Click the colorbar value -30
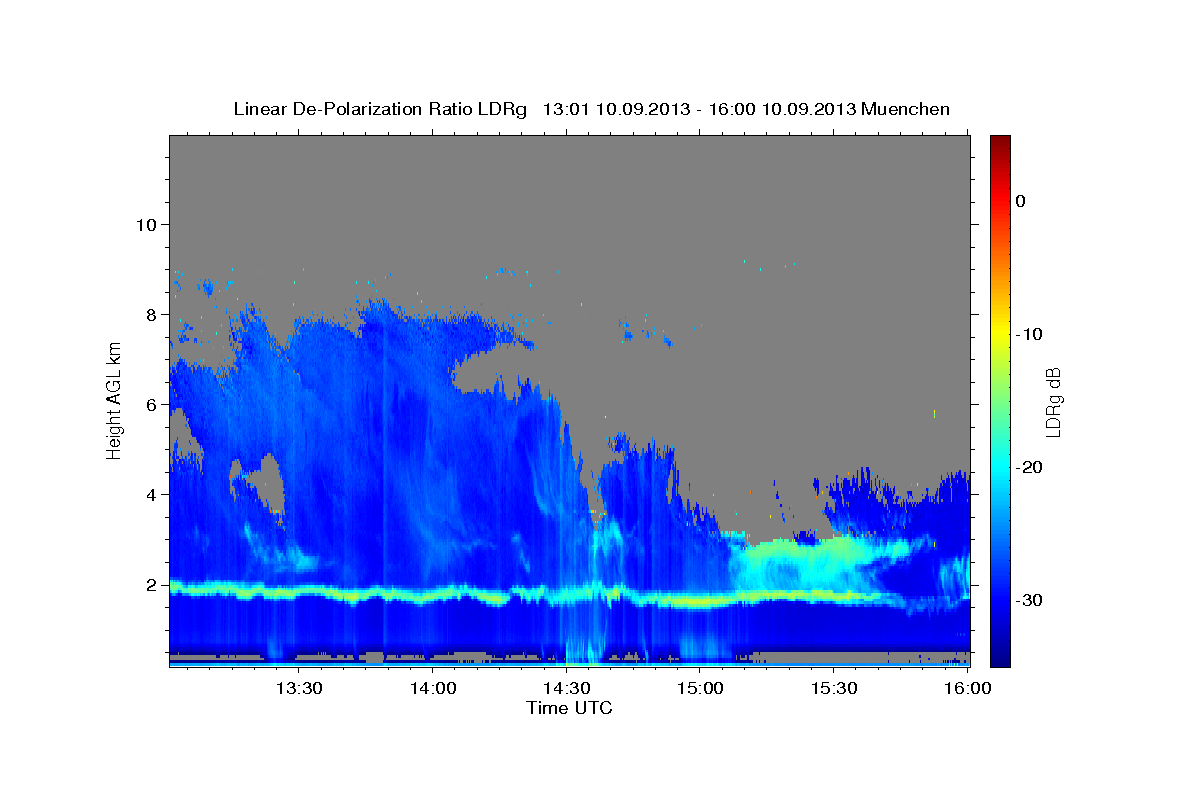The width and height of the screenshot is (1200, 800). (x=1029, y=600)
